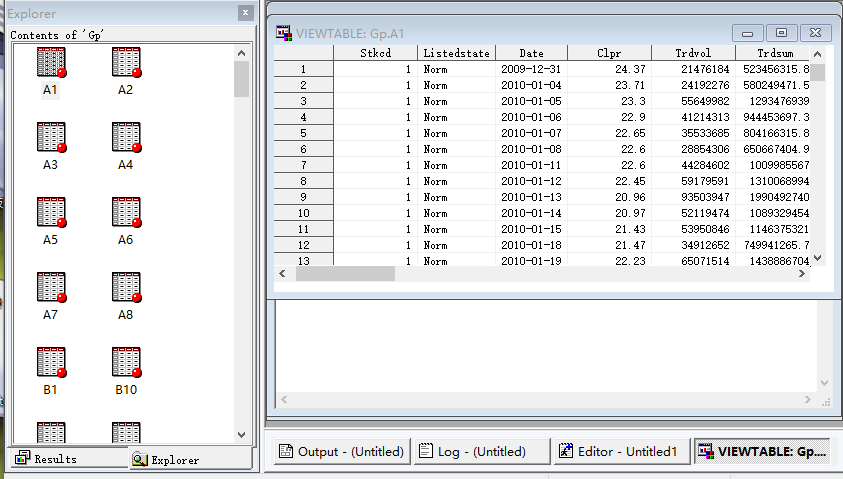Select the B10 dataset icon
843x479 pixels.
tap(126, 362)
